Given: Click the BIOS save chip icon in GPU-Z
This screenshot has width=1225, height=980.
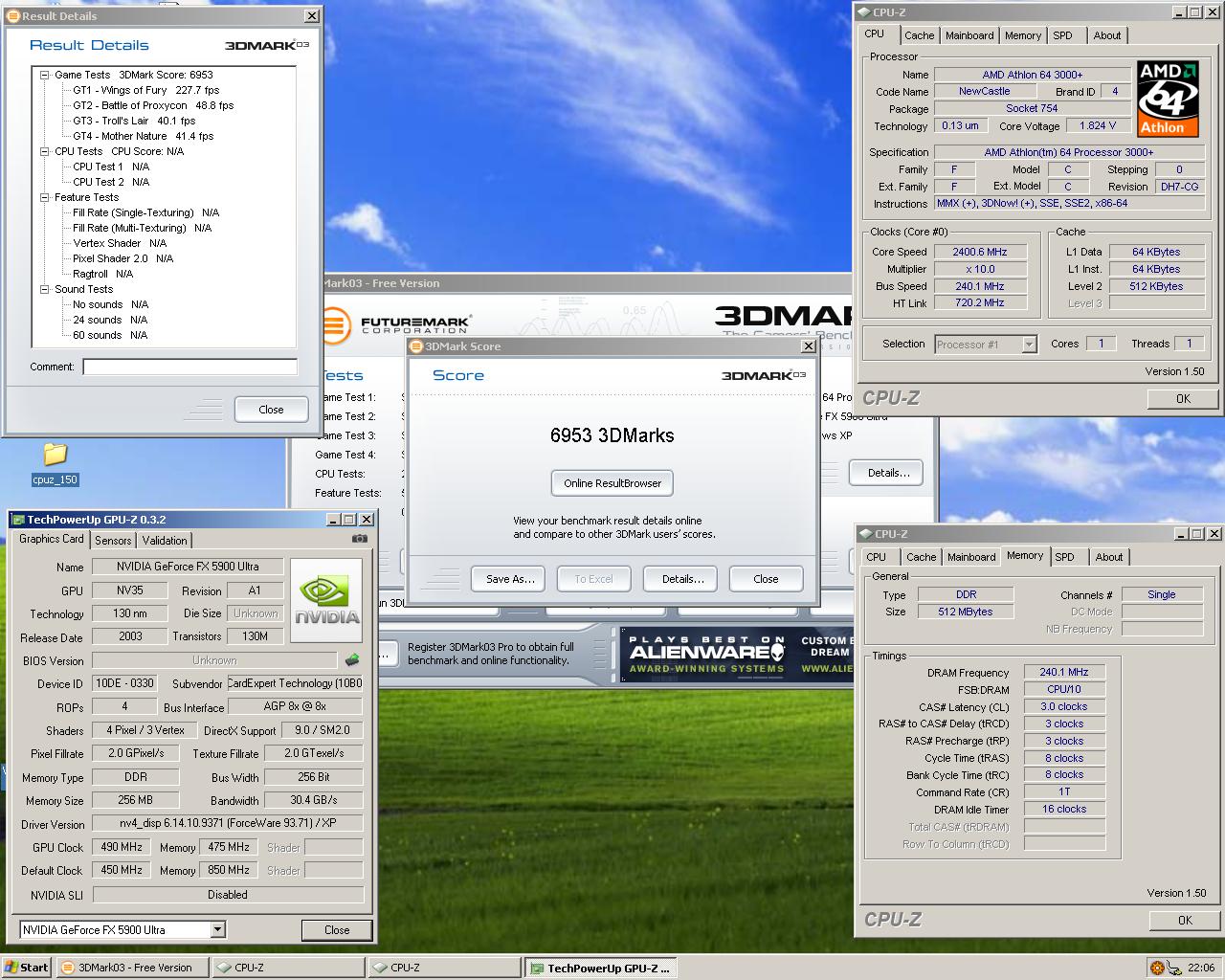Looking at the screenshot, I should click(352, 659).
